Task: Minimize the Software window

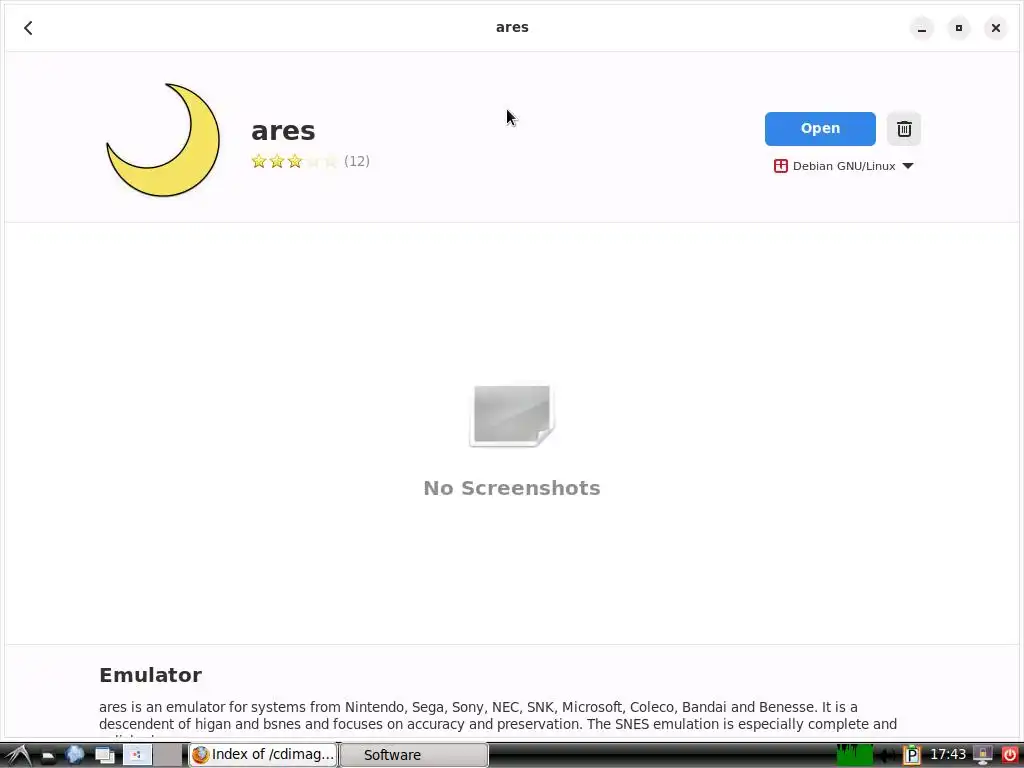Action: (921, 28)
